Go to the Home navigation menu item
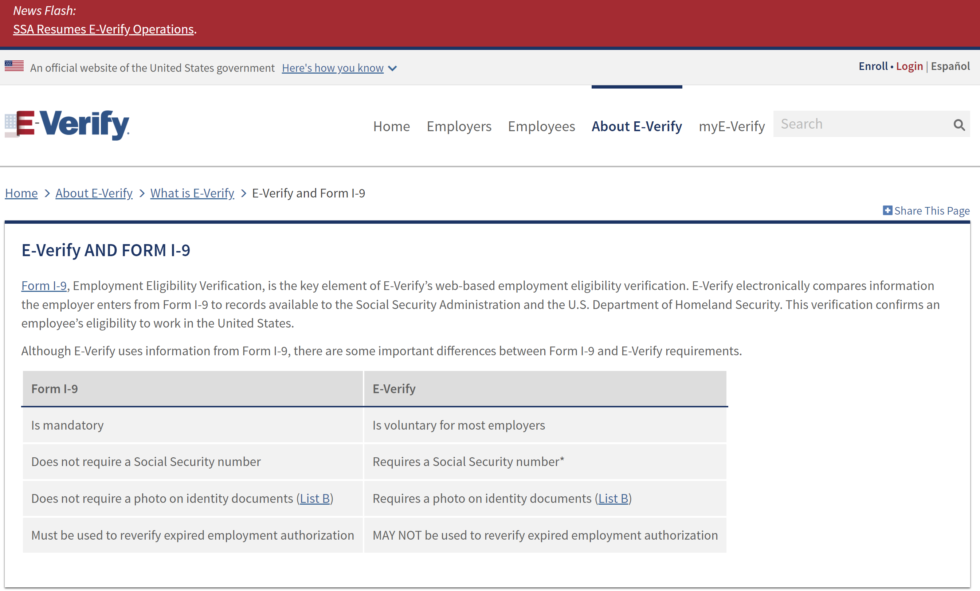Image resolution: width=980 pixels, height=591 pixels. click(391, 126)
